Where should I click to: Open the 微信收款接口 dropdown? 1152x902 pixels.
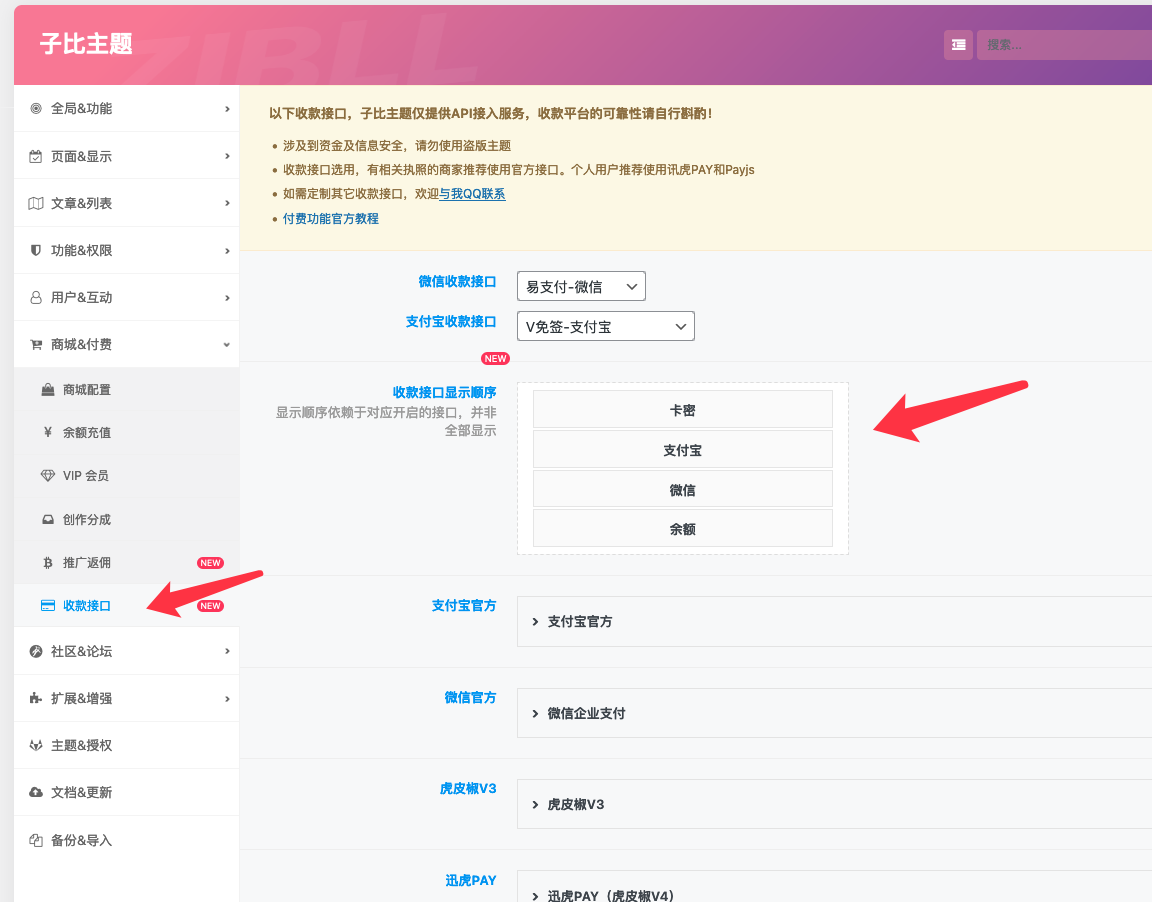pos(579,285)
